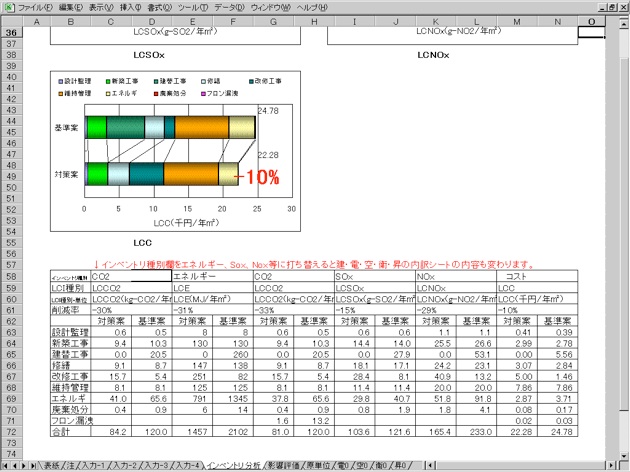The height and width of the screenshot is (472, 630).
Task: Click the Excel workbook icon in menu bar
Action: tap(8, 7)
